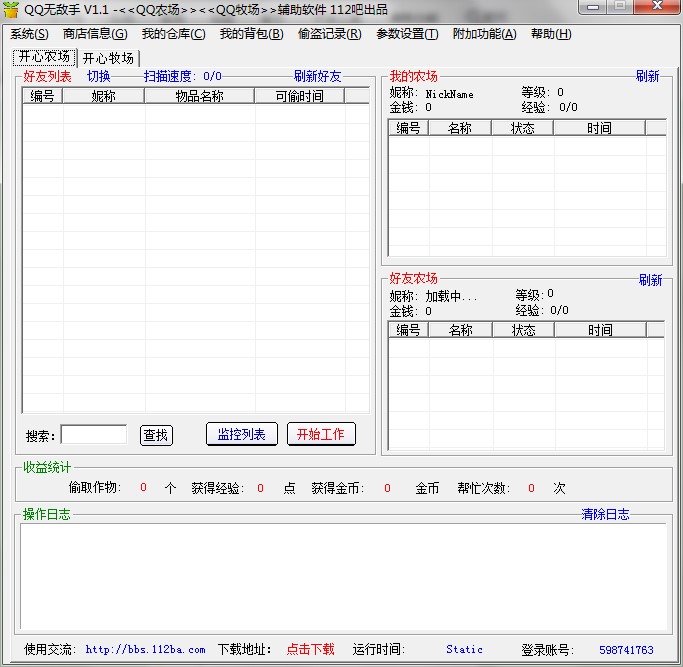The height and width of the screenshot is (667, 683).
Task: Switch to the 开心牧场 tab
Action: (108, 58)
